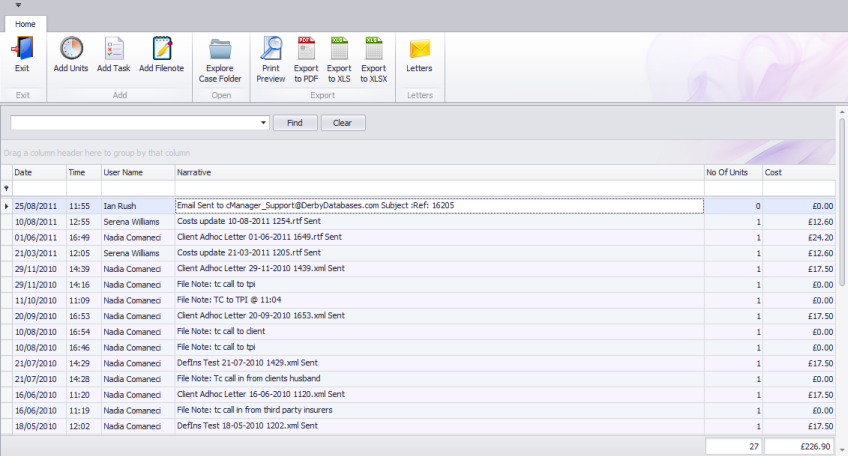Image resolution: width=848 pixels, height=456 pixels.
Task: Open the quick access toolbar dropdown arrow
Action: click(18, 5)
